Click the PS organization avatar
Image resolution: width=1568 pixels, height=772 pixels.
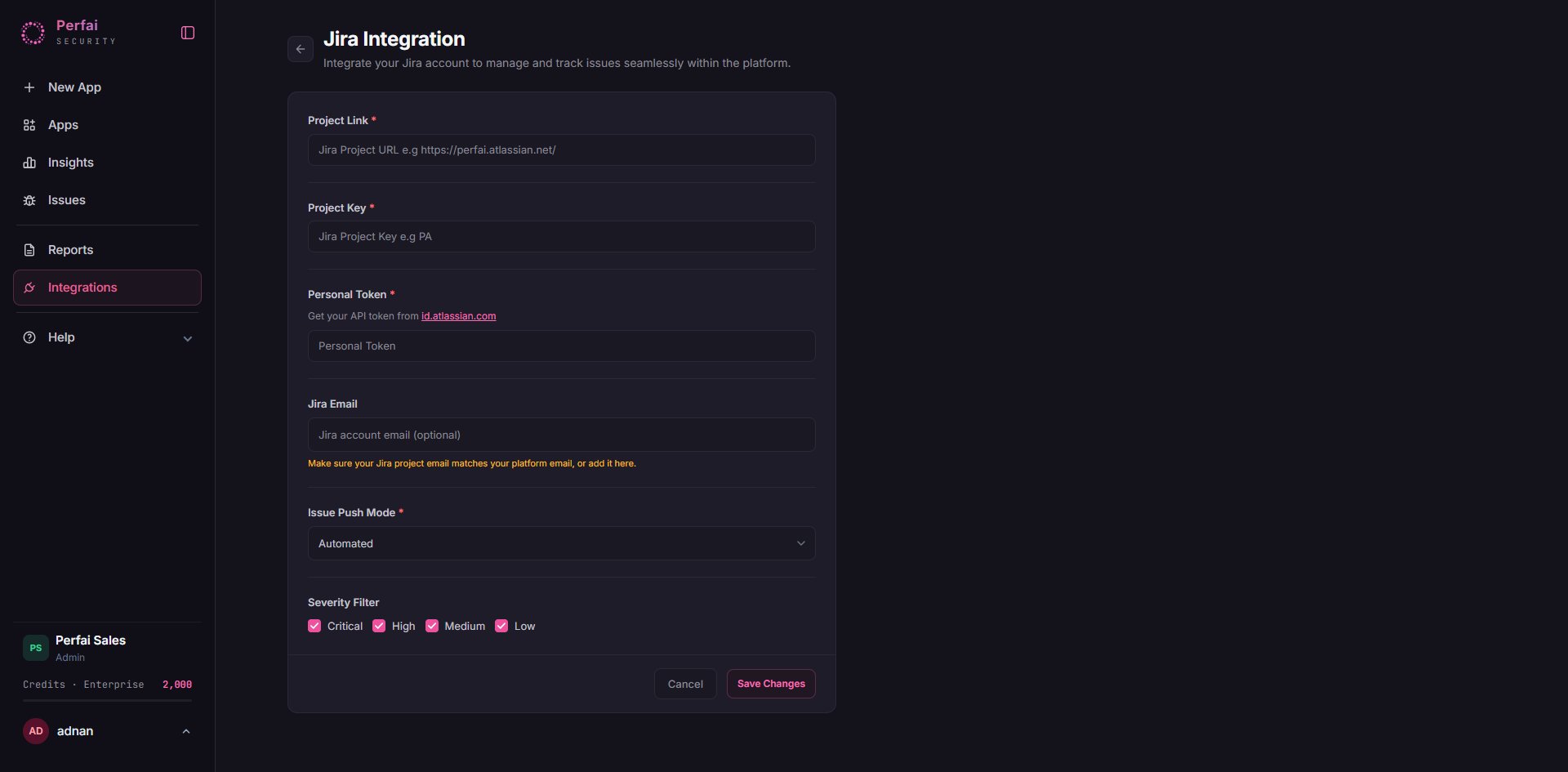pos(36,648)
